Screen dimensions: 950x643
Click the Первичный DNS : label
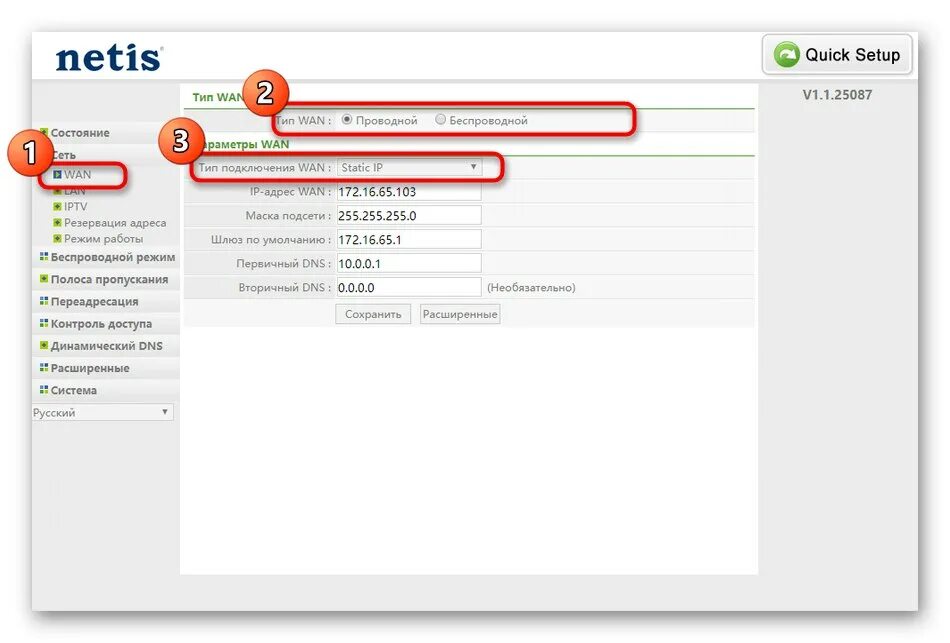284,264
